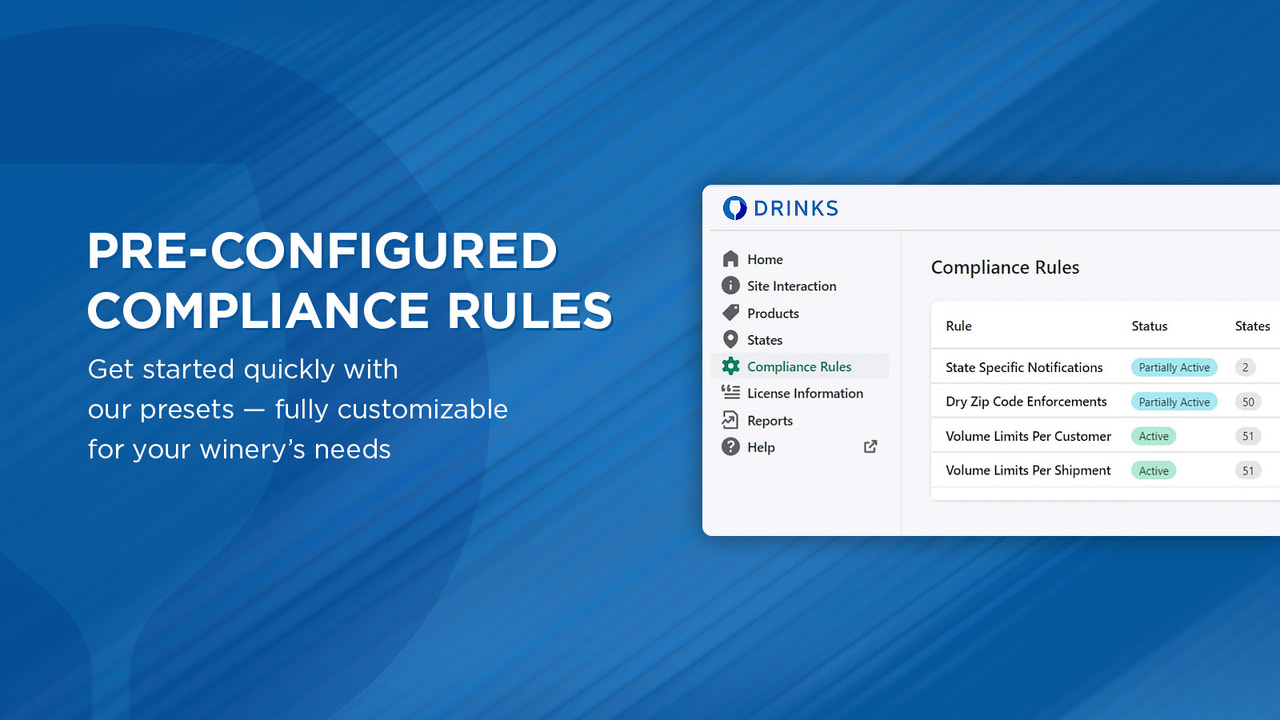Open Help using the external link icon
This screenshot has width=1280, height=720.
tap(870, 446)
